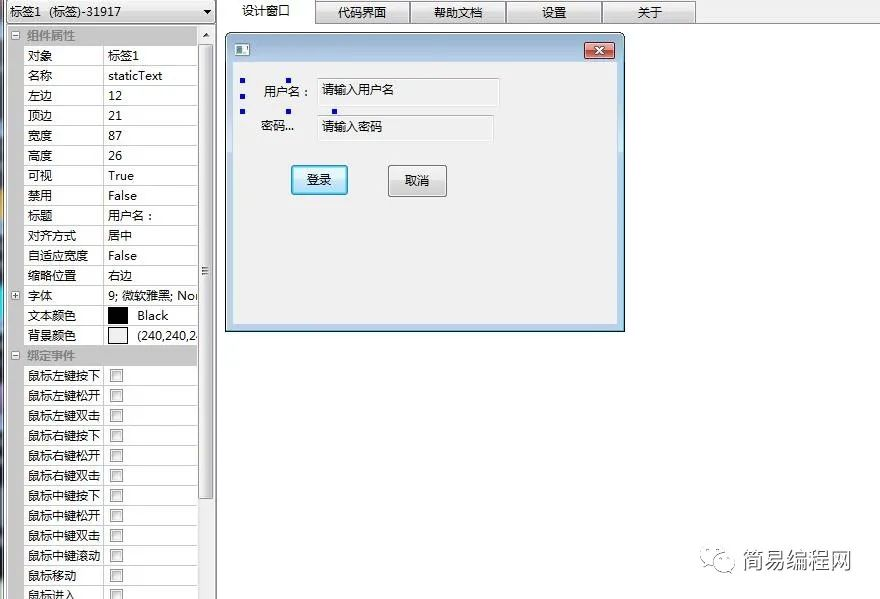Screen dimensions: 880x599
Task: Click the 对象 value 标签1
Action: point(150,56)
